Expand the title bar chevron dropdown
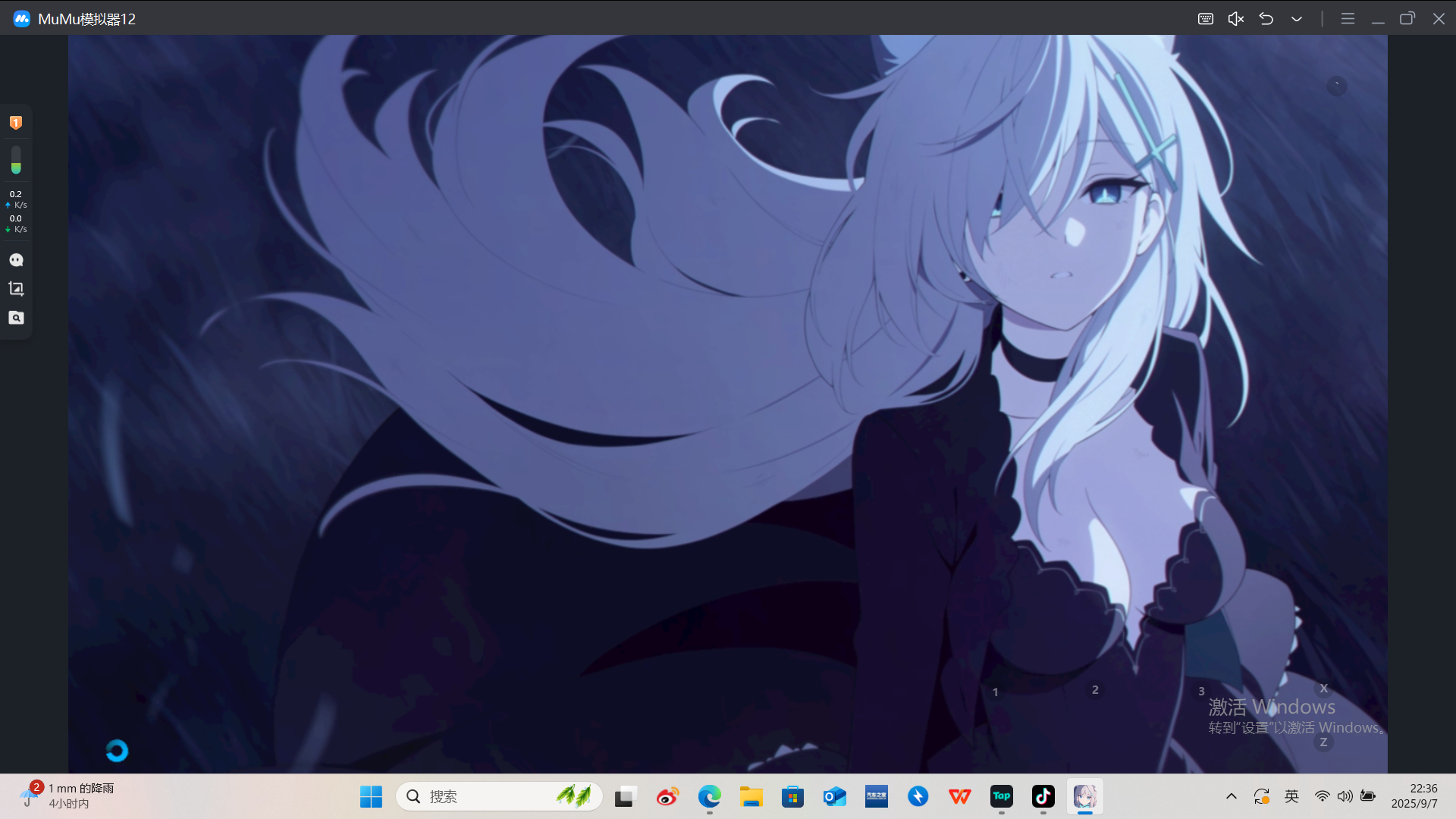The width and height of the screenshot is (1456, 819). [1297, 19]
